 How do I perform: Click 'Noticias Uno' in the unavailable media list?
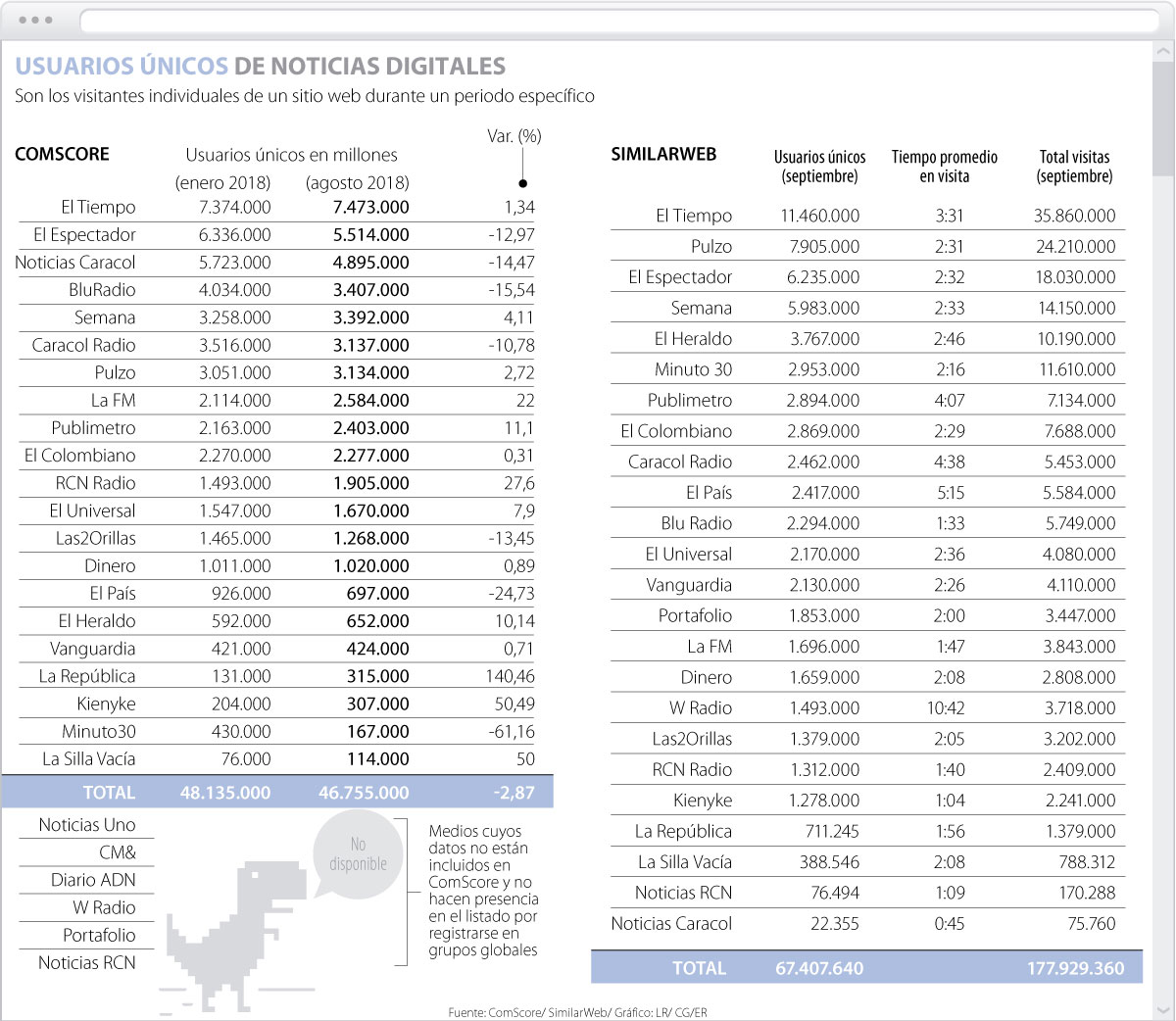pos(87,825)
